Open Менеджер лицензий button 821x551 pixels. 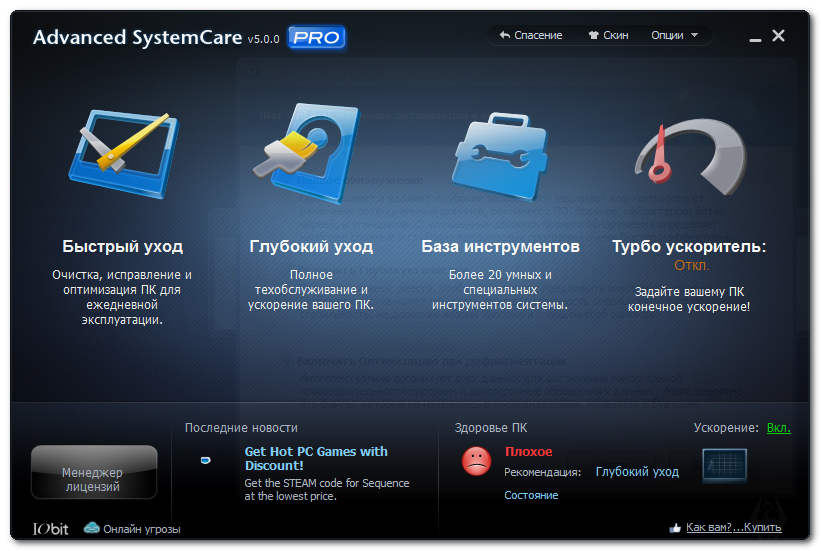(x=94, y=472)
